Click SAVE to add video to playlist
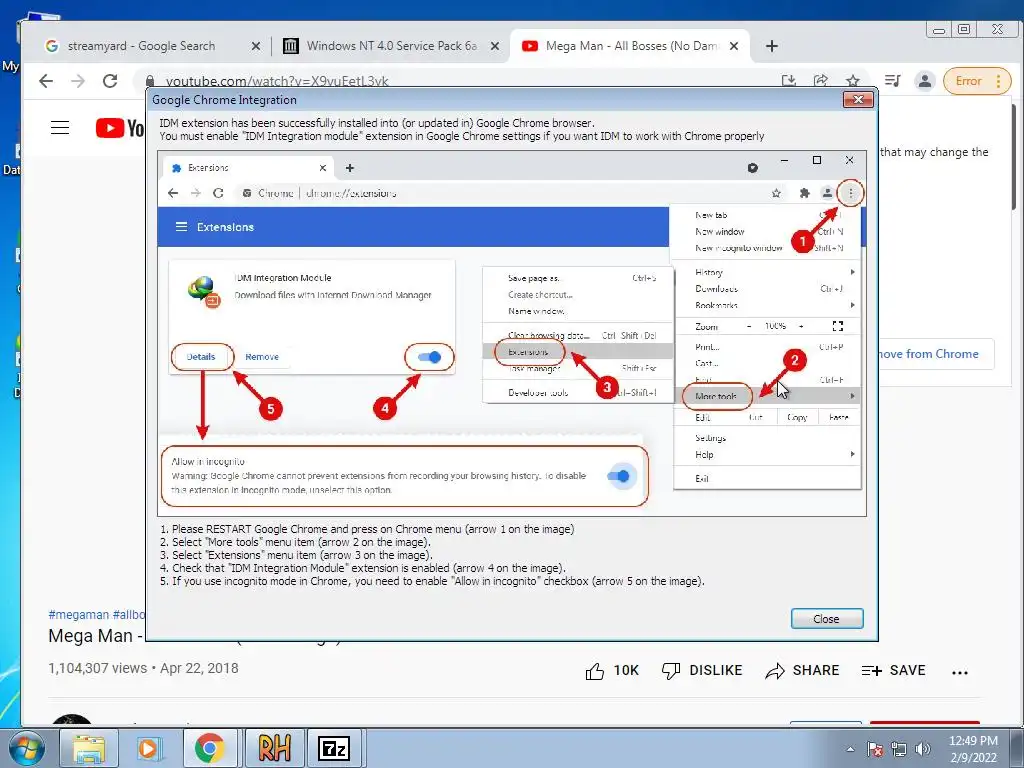 coord(893,671)
